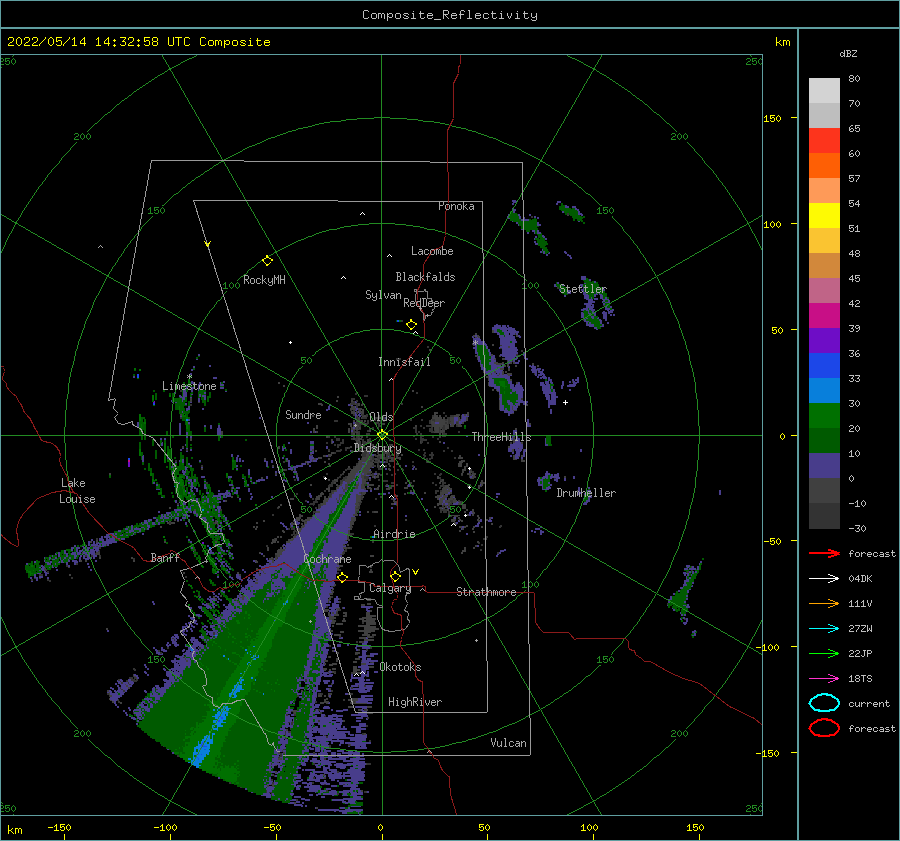Click the ThreeHills city label

coord(501,437)
